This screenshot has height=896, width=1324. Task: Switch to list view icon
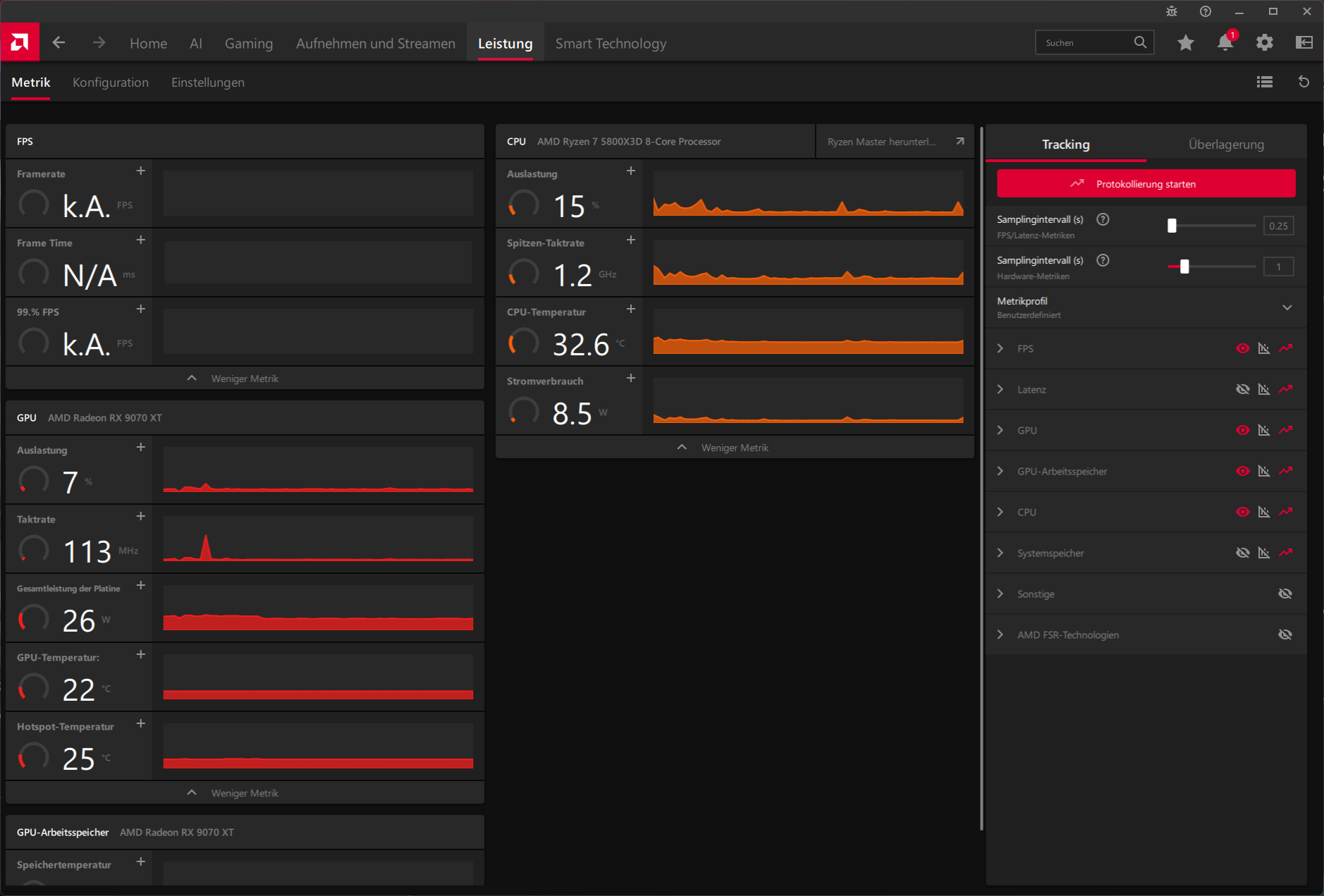coord(1265,82)
